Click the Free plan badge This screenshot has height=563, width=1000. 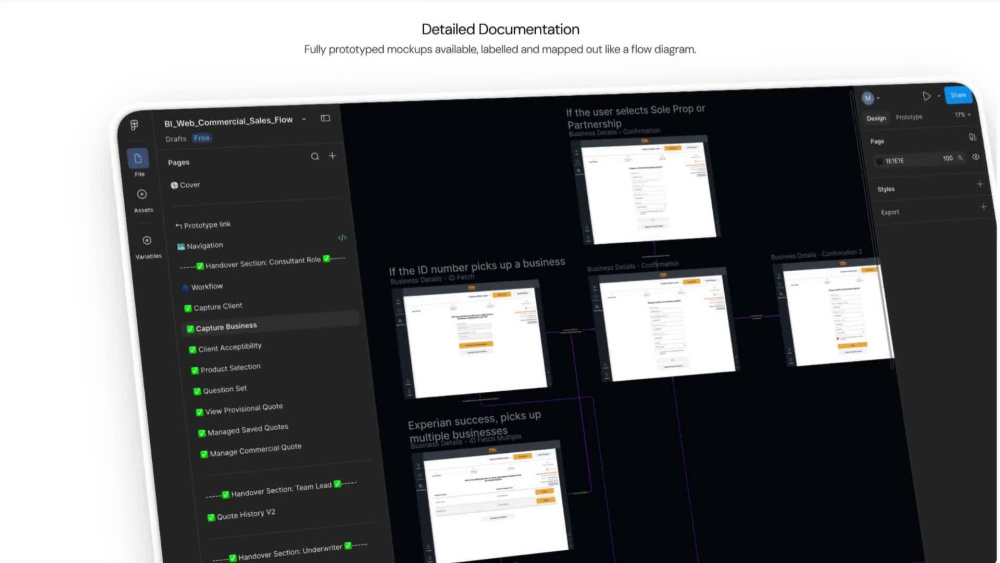point(202,138)
